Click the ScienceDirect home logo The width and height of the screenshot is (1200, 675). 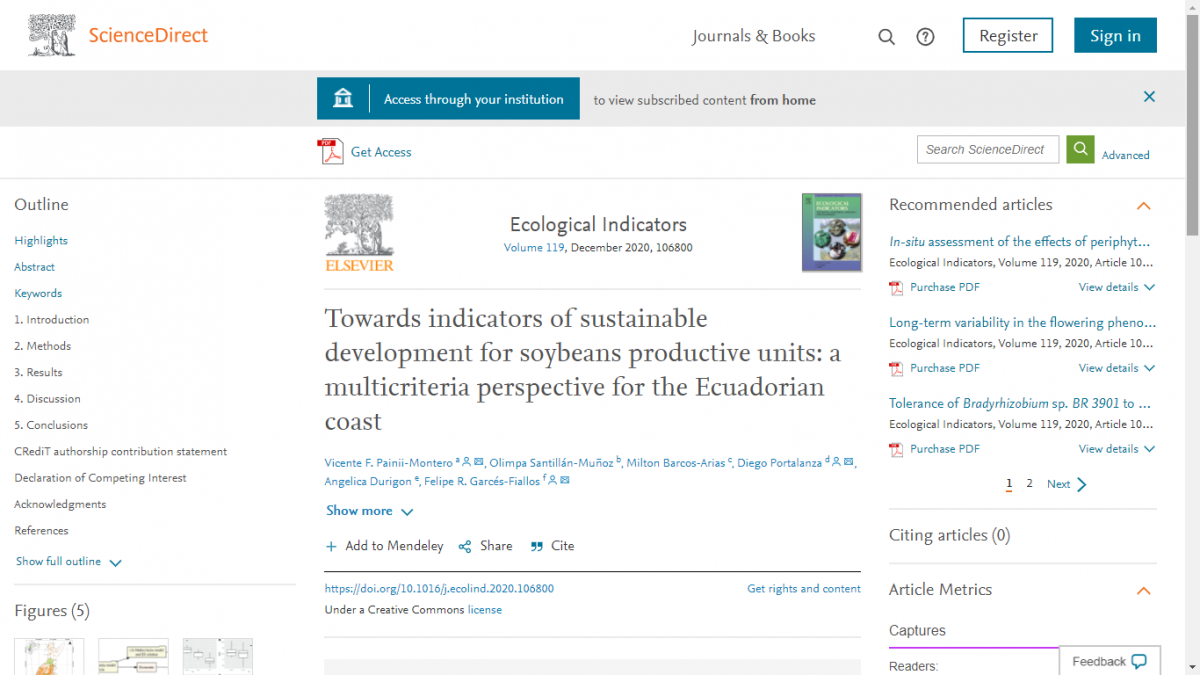(x=118, y=35)
